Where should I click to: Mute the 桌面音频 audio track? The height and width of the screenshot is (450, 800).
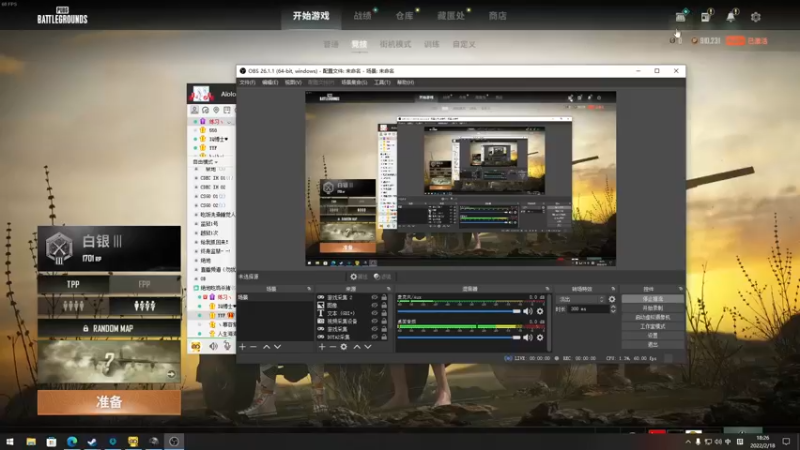pos(528,337)
